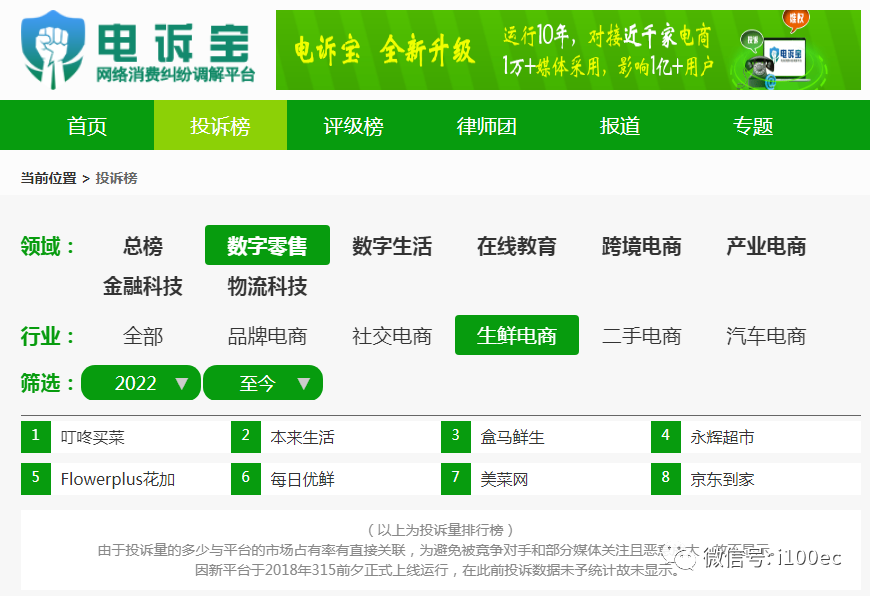Choose 全部 in the industry row

pyautogui.click(x=143, y=336)
